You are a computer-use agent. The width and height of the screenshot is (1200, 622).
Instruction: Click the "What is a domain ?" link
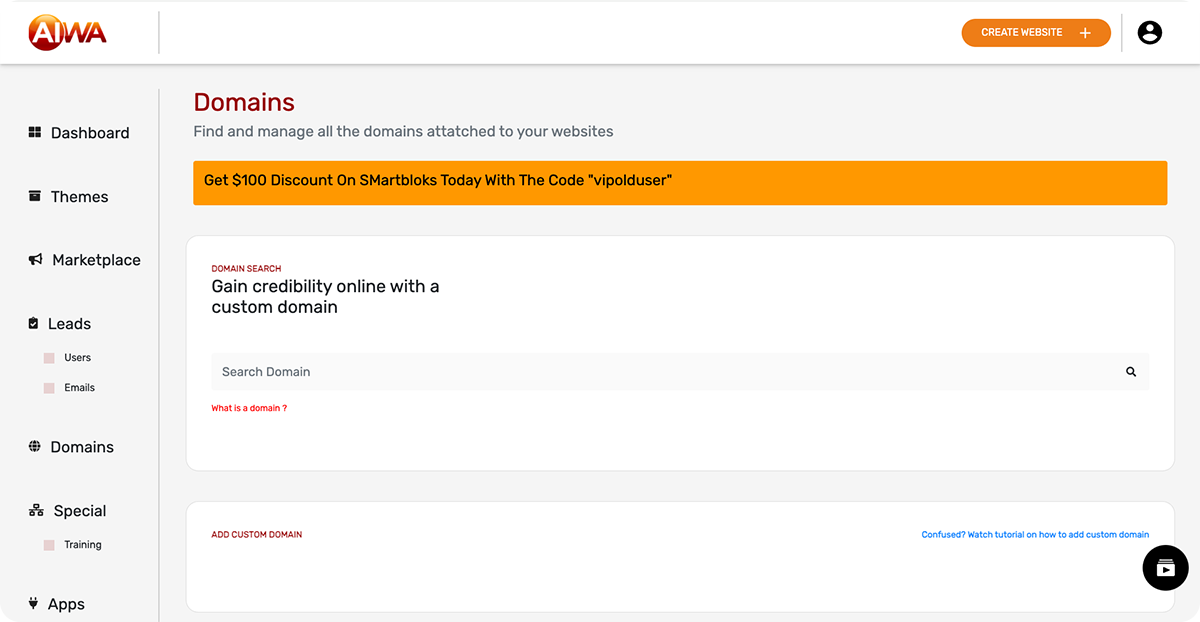pos(249,408)
